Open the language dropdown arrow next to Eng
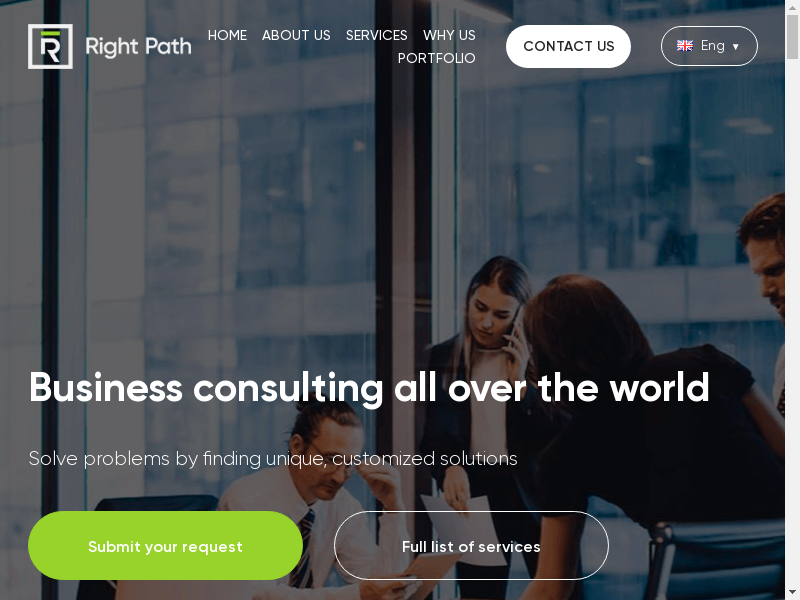 (736, 46)
